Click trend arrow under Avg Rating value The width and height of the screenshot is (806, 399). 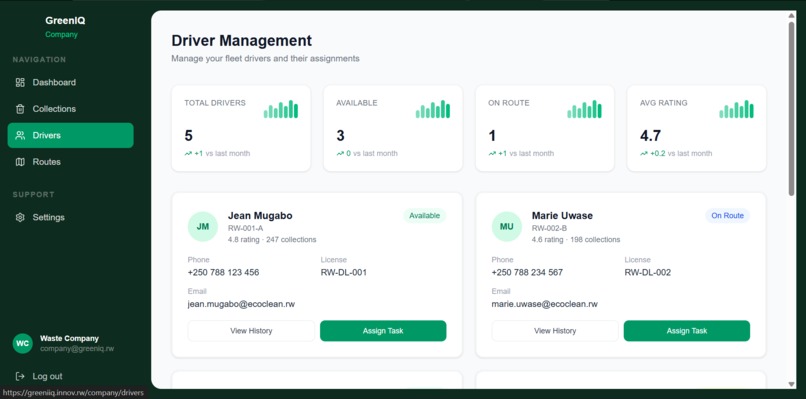[644, 153]
